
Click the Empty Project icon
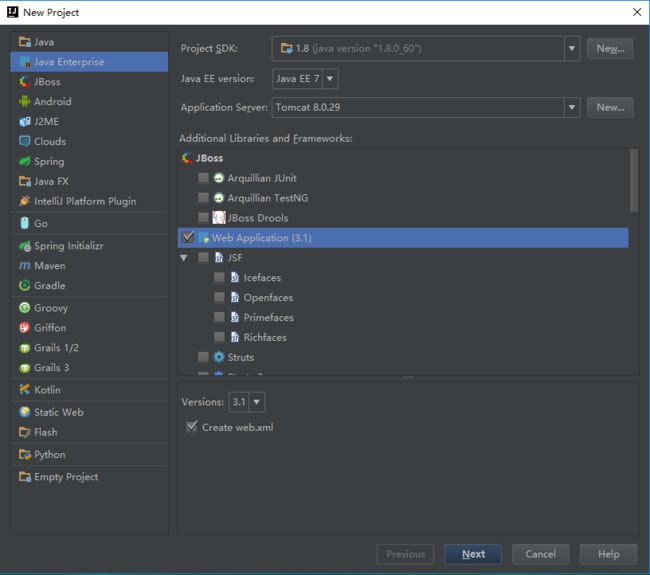pos(24,477)
